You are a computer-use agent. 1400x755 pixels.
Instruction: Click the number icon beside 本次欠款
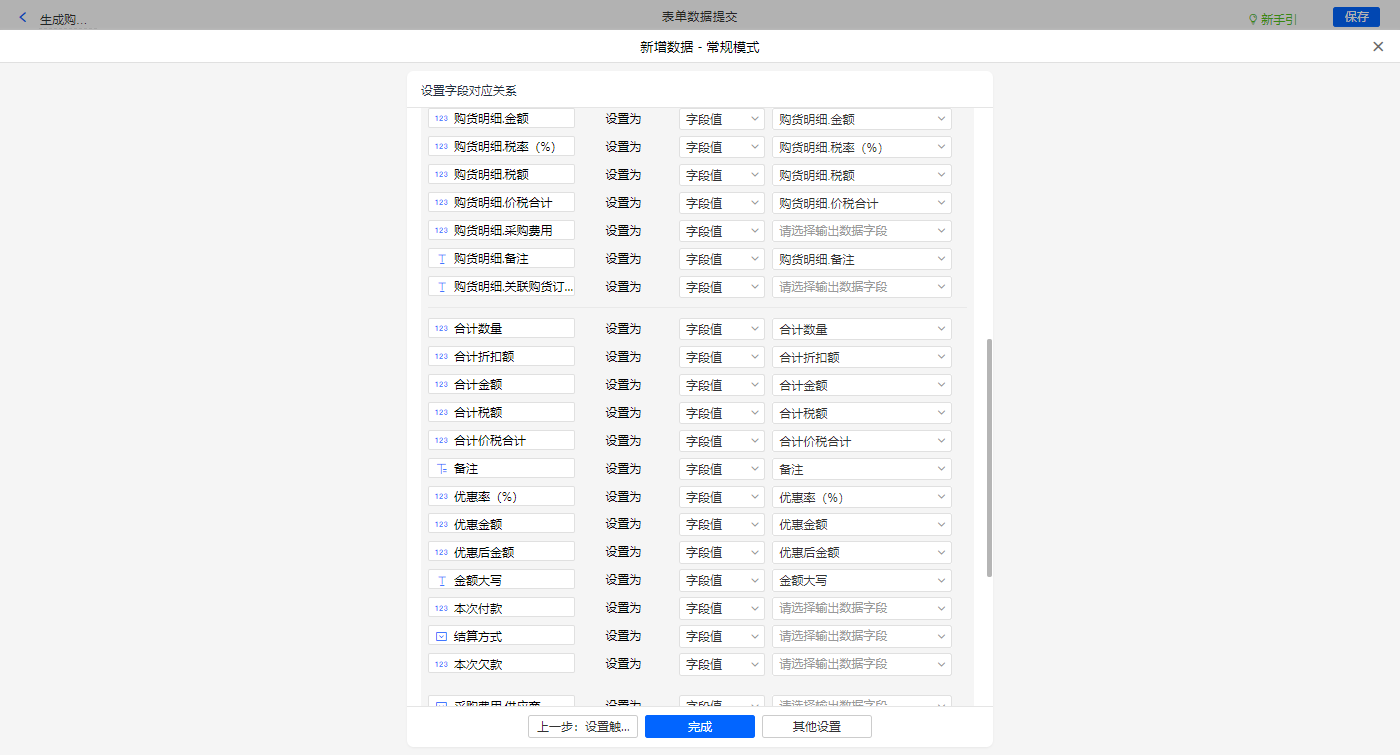(x=441, y=664)
